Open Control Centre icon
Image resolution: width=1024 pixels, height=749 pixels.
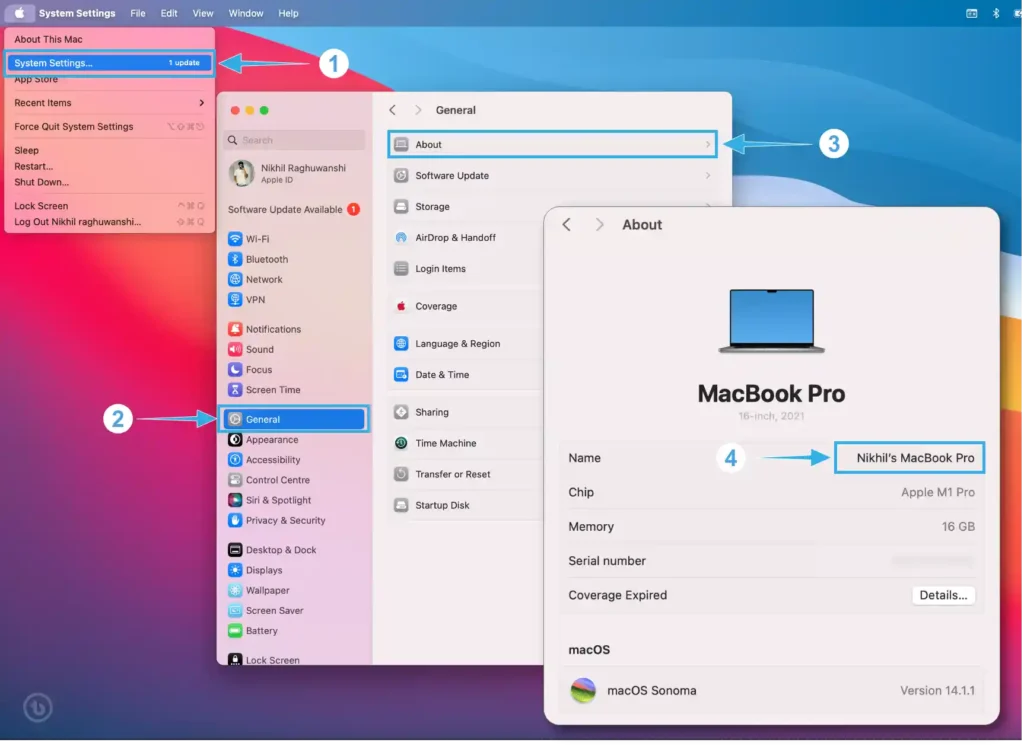pyautogui.click(x=235, y=480)
